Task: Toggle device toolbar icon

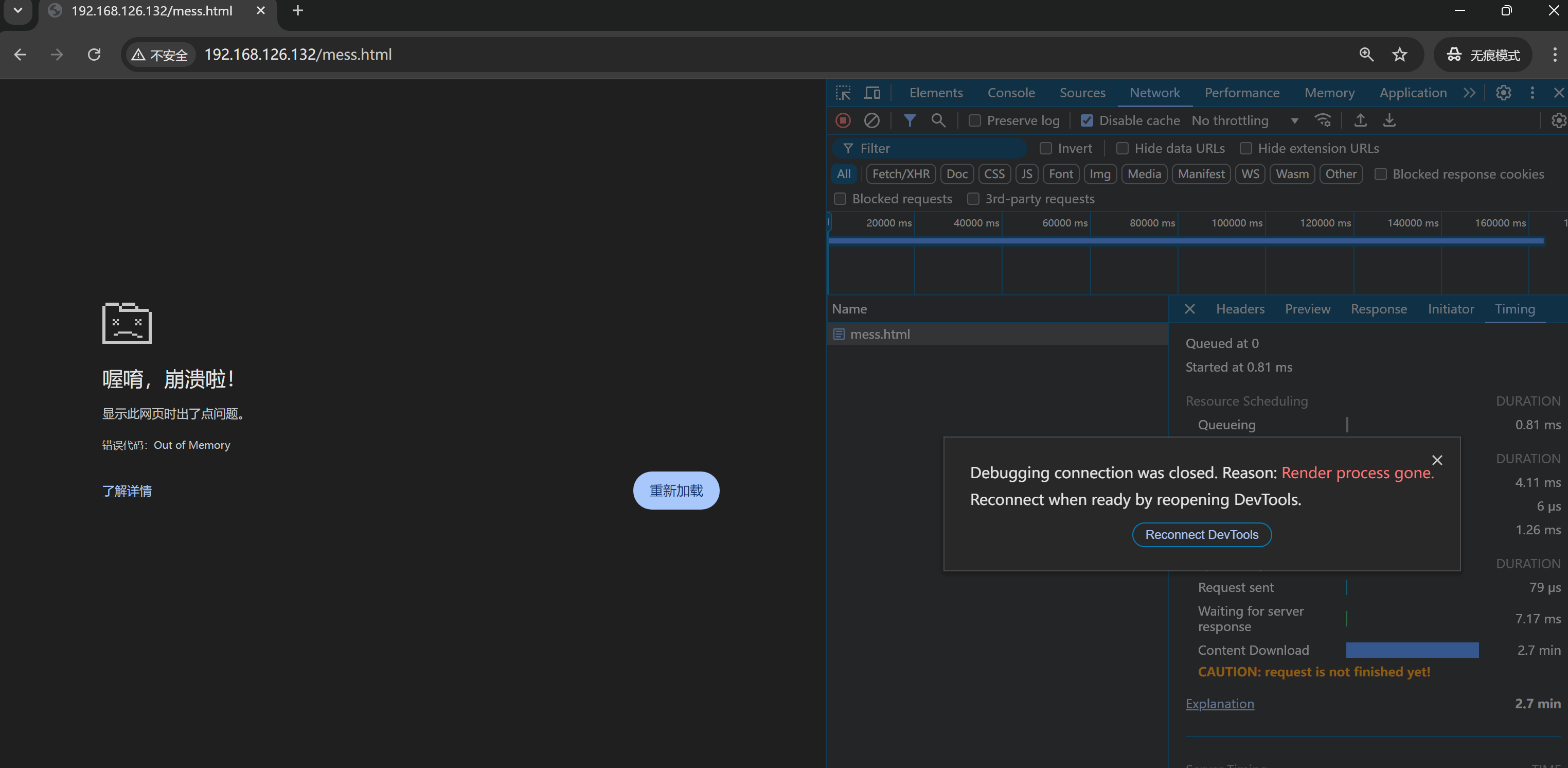Action: tap(871, 93)
